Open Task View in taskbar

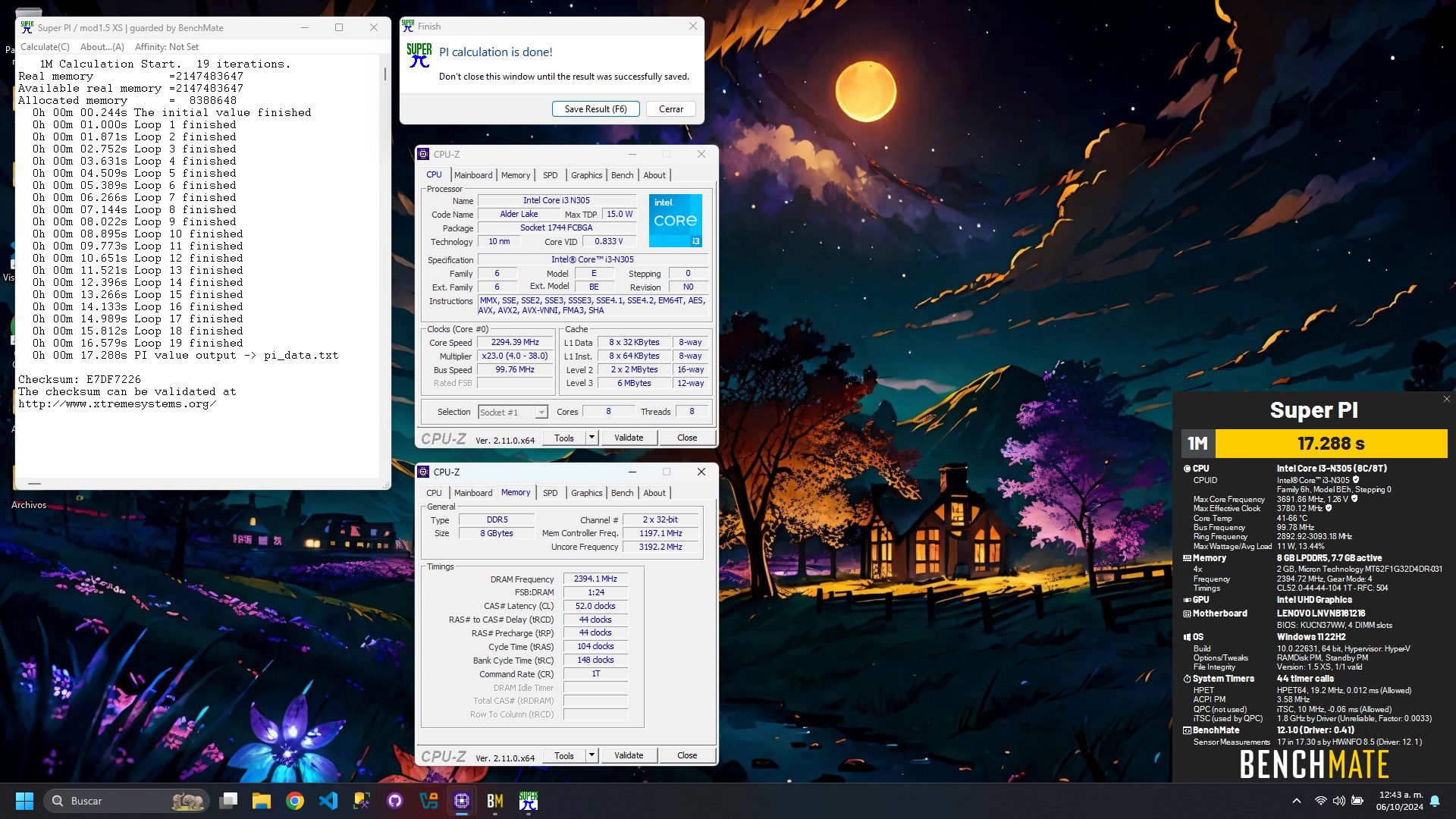[228, 801]
